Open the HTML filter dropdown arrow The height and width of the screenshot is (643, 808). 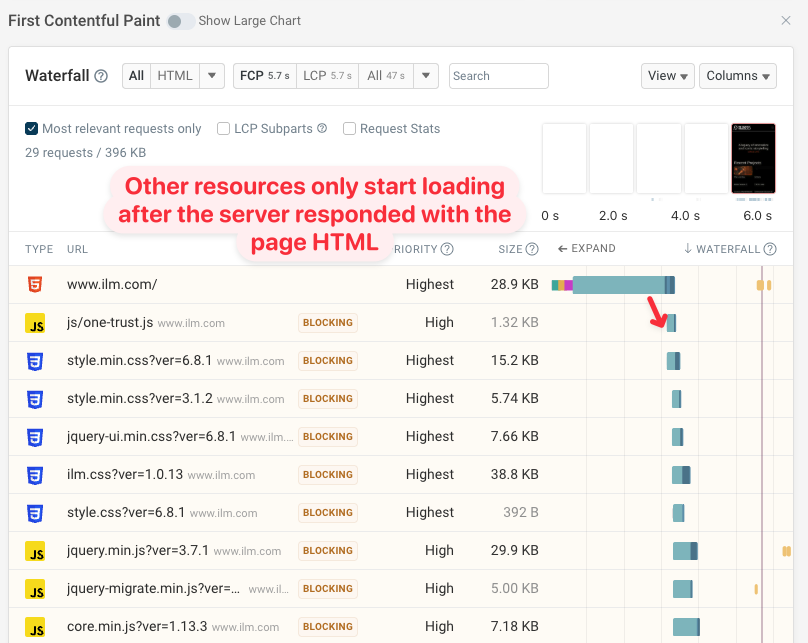(x=212, y=75)
